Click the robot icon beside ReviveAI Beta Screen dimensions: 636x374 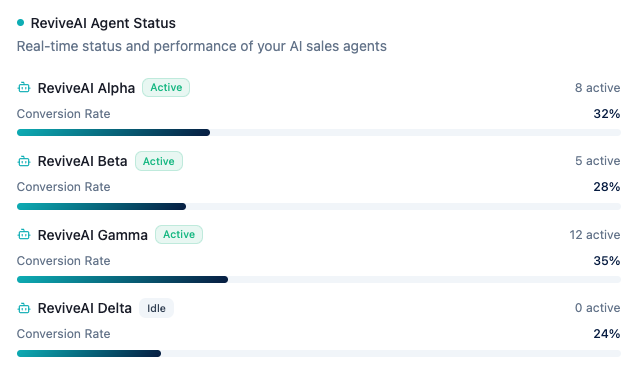coord(24,161)
